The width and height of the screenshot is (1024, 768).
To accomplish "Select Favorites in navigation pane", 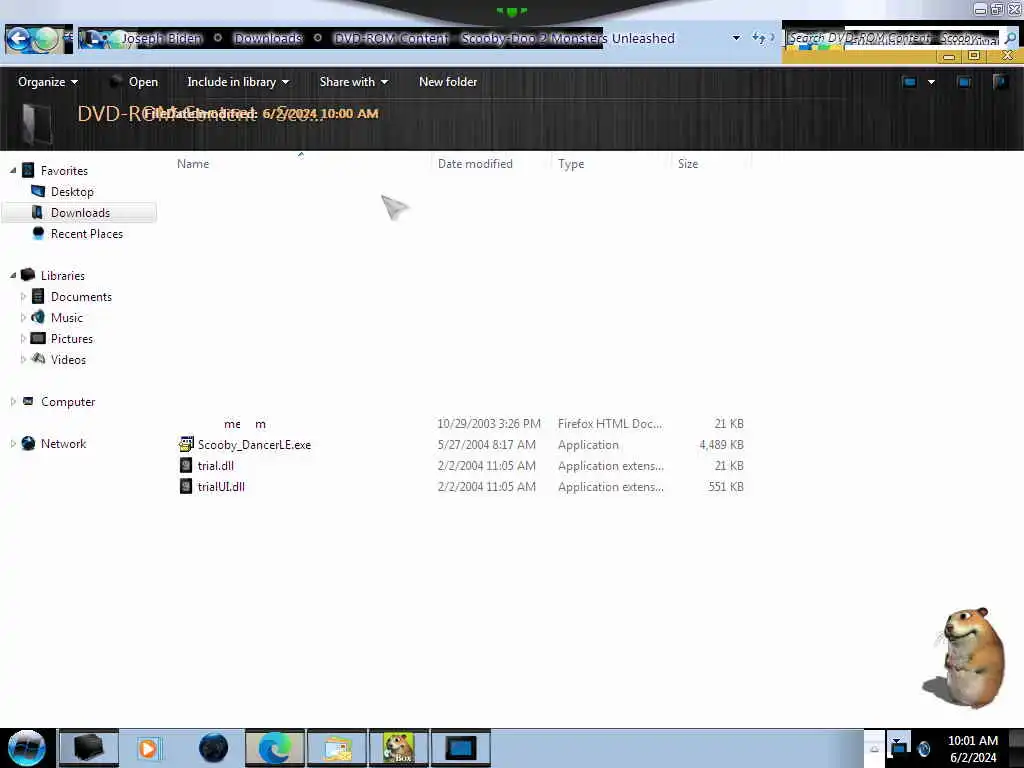I will (64, 170).
